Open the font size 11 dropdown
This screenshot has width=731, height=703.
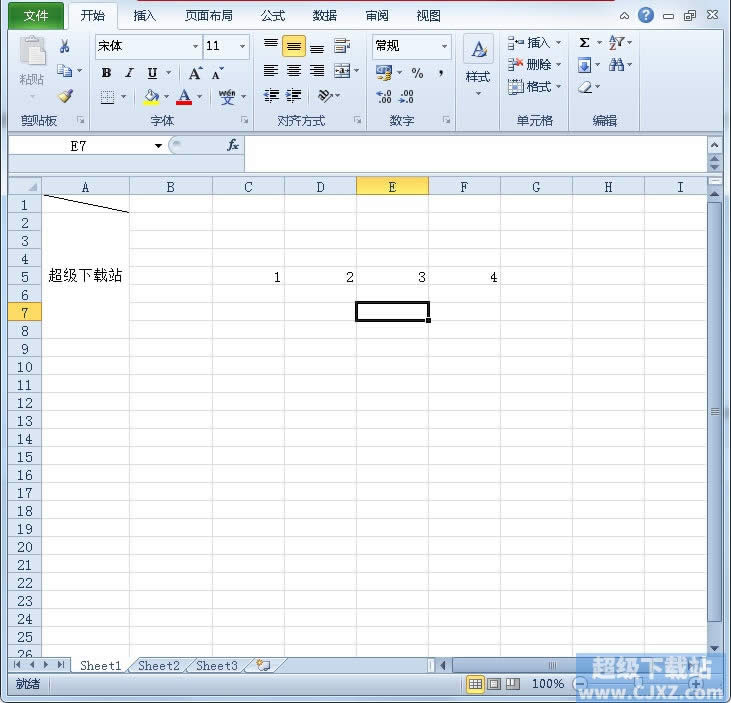[x=242, y=46]
